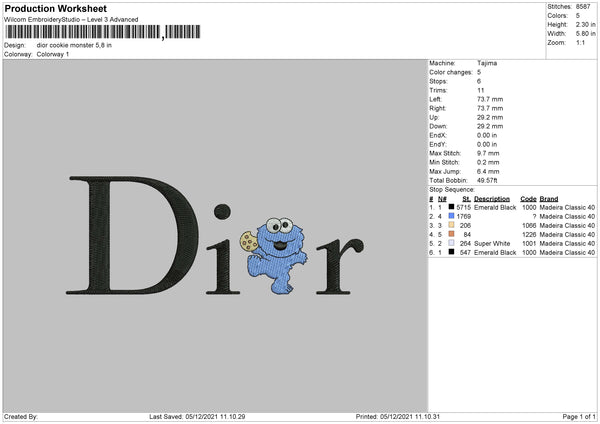Click the large letter D in the design
Viewport: 600px width, 424px height.
coord(132,235)
